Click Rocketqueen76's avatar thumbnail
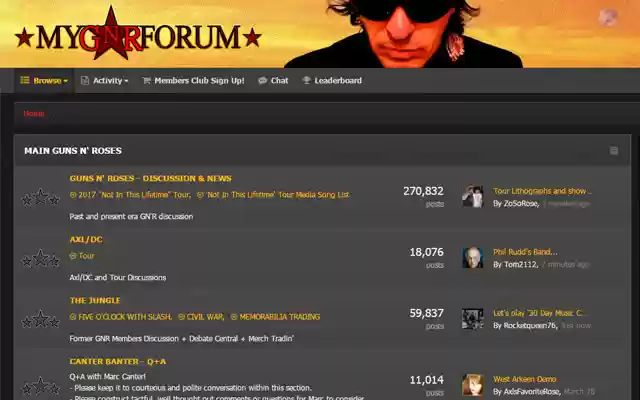The width and height of the screenshot is (640, 400). (473, 319)
